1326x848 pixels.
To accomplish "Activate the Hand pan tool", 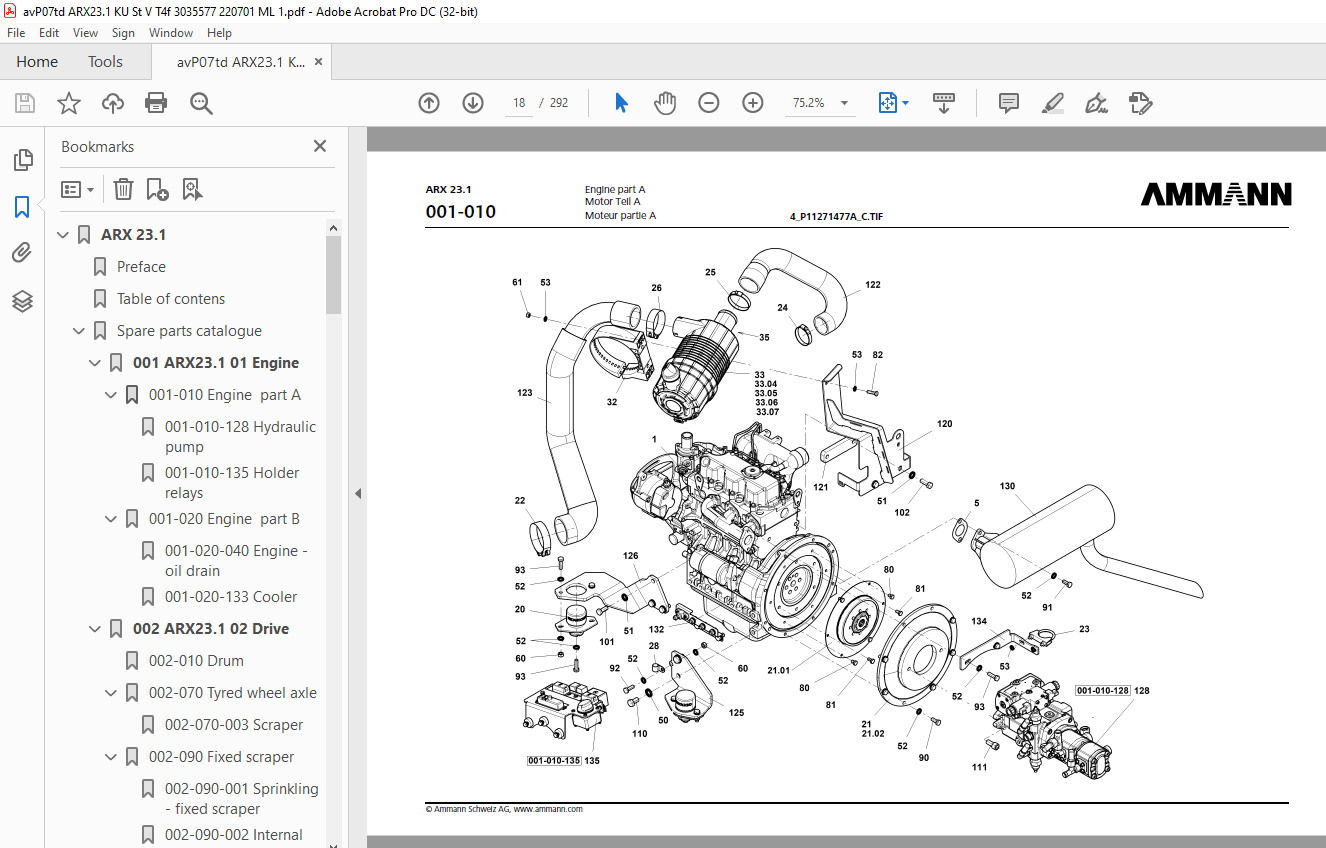I will tap(665, 103).
